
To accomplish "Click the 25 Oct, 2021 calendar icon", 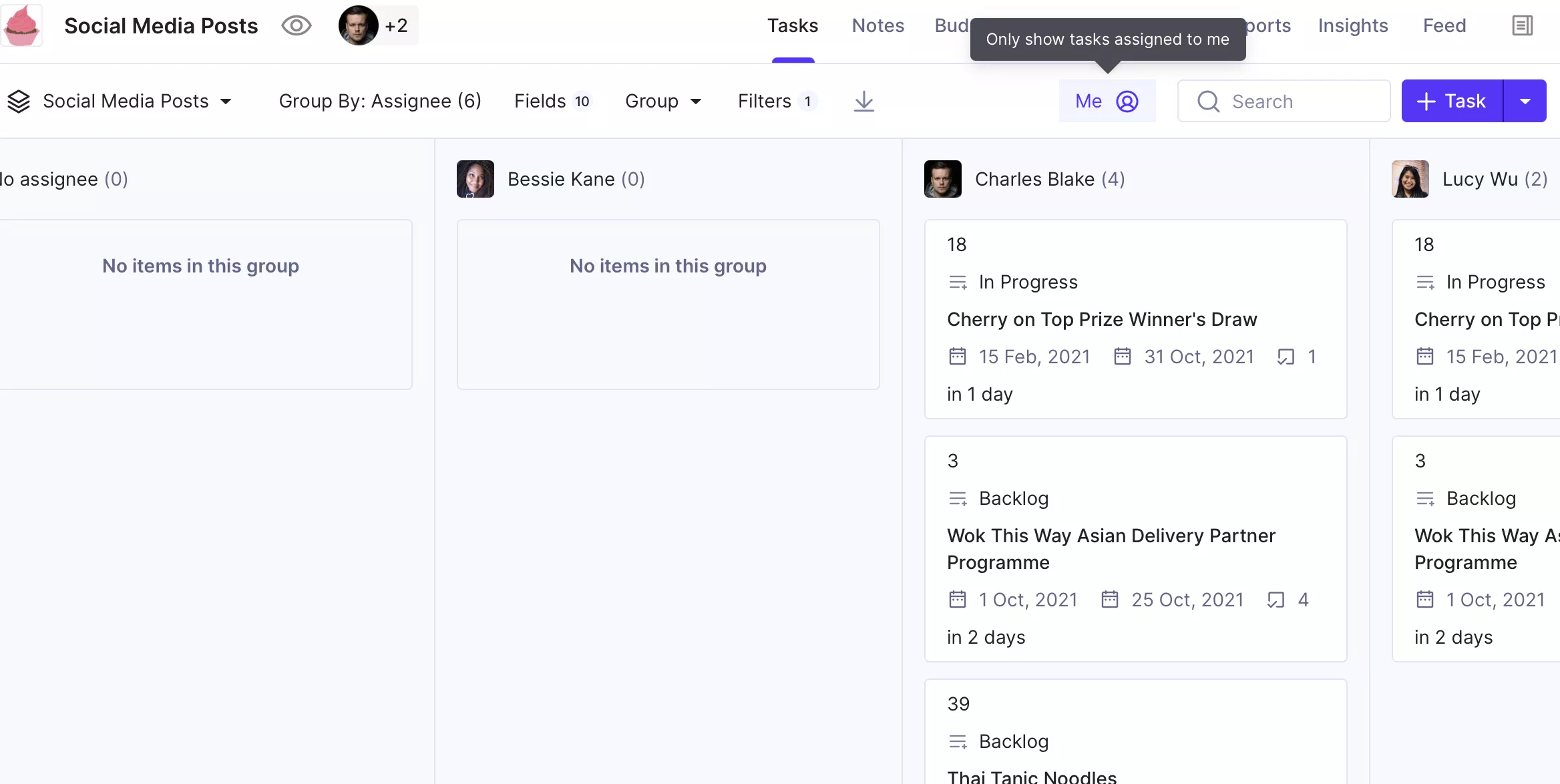I will point(1110,600).
